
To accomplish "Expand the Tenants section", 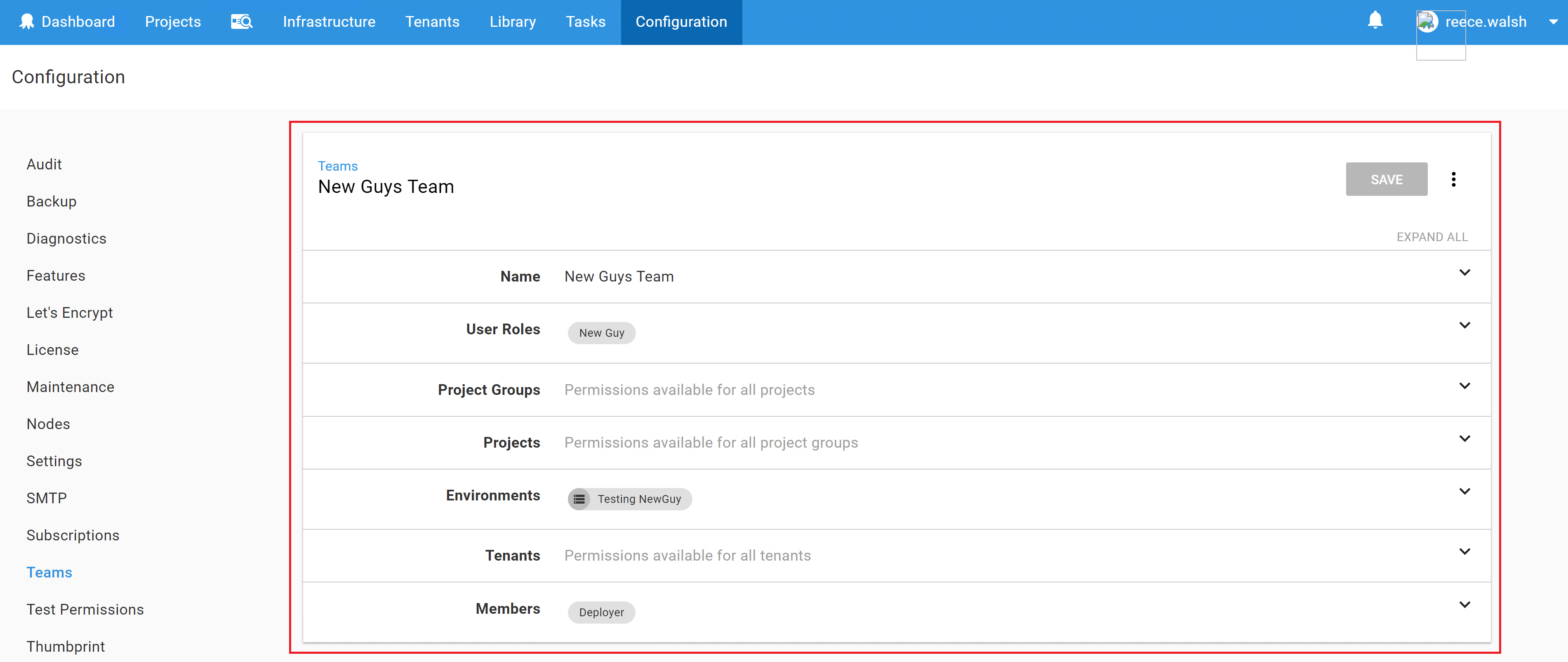I will (x=1465, y=551).
